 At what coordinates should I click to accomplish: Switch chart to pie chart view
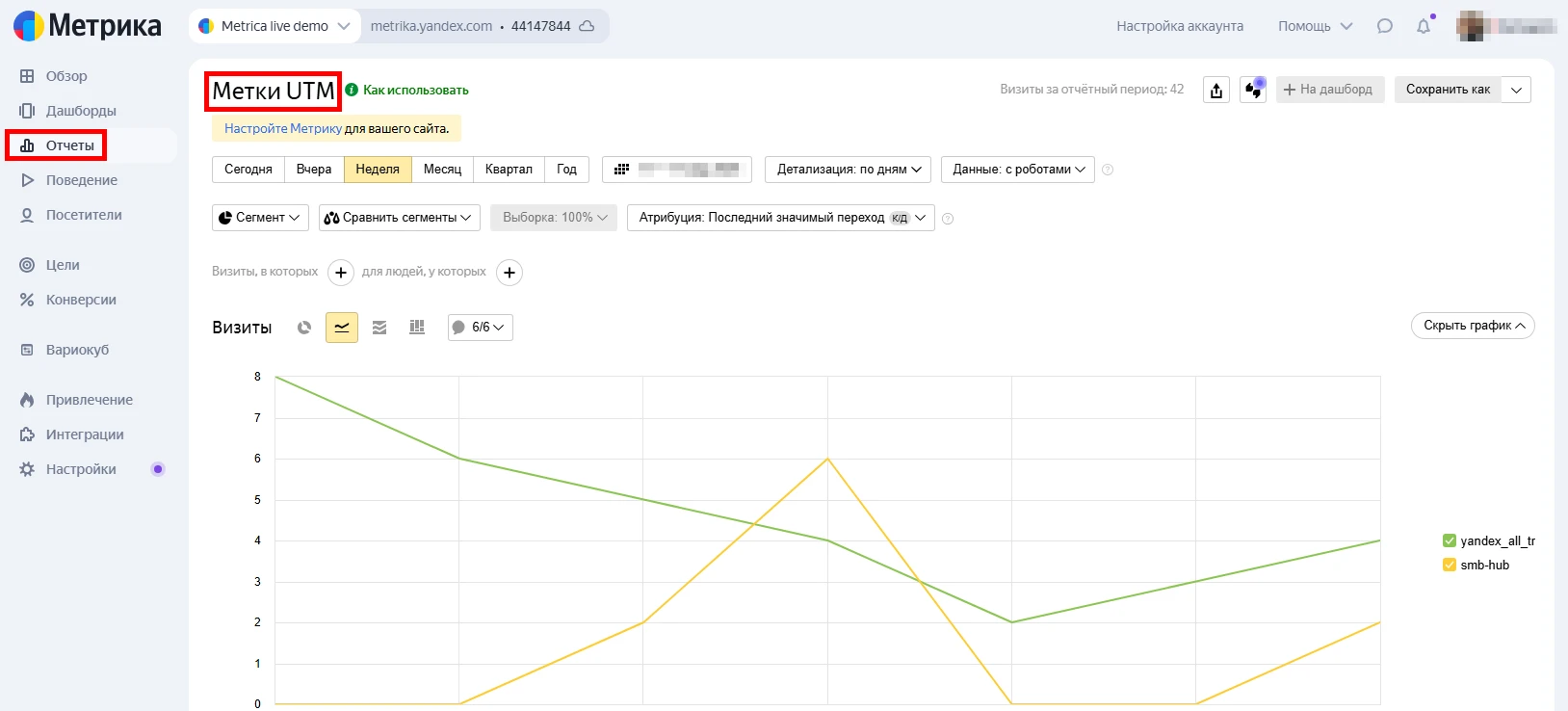coord(304,328)
